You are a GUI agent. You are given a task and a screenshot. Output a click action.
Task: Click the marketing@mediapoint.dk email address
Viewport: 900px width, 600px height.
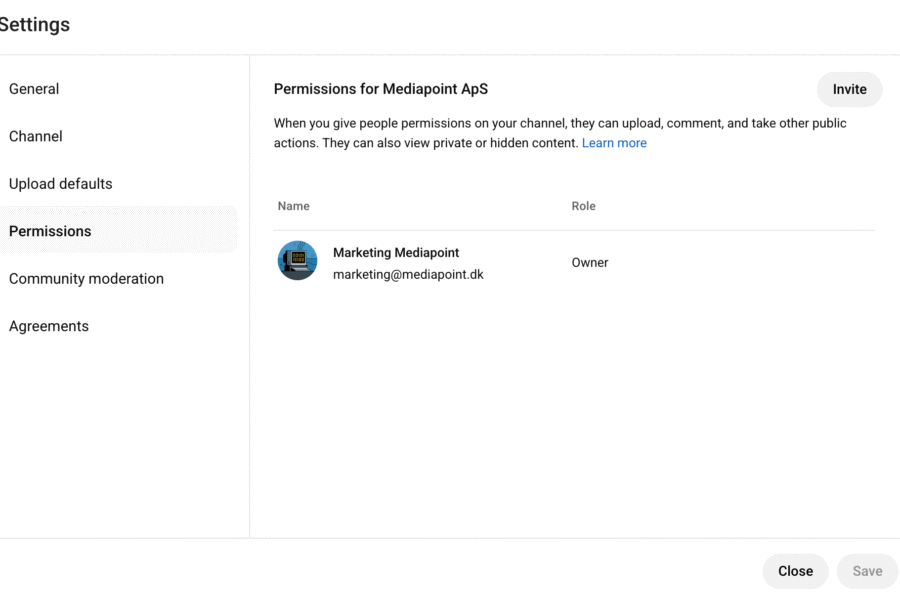(408, 274)
